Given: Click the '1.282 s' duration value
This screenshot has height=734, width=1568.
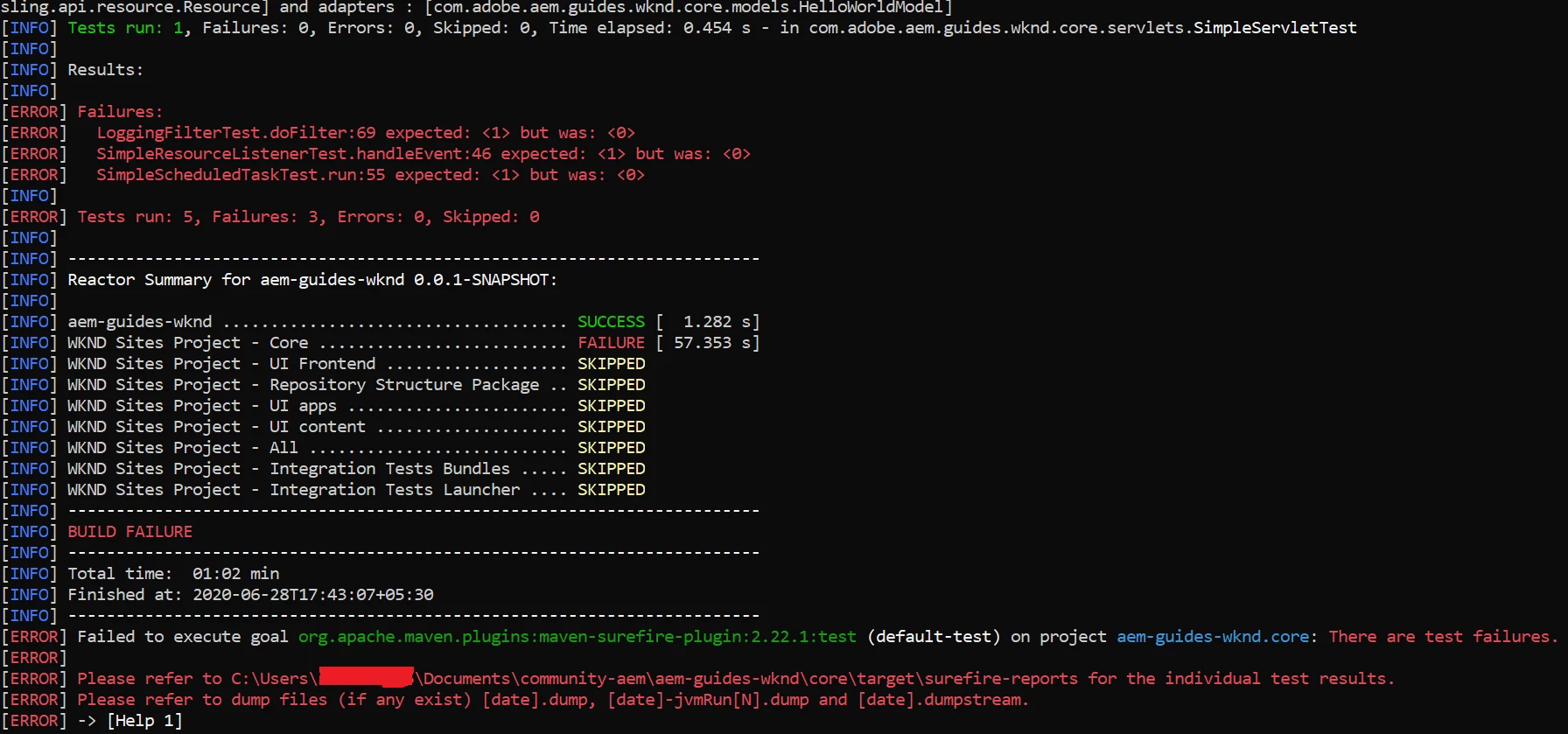Looking at the screenshot, I should (x=717, y=322).
